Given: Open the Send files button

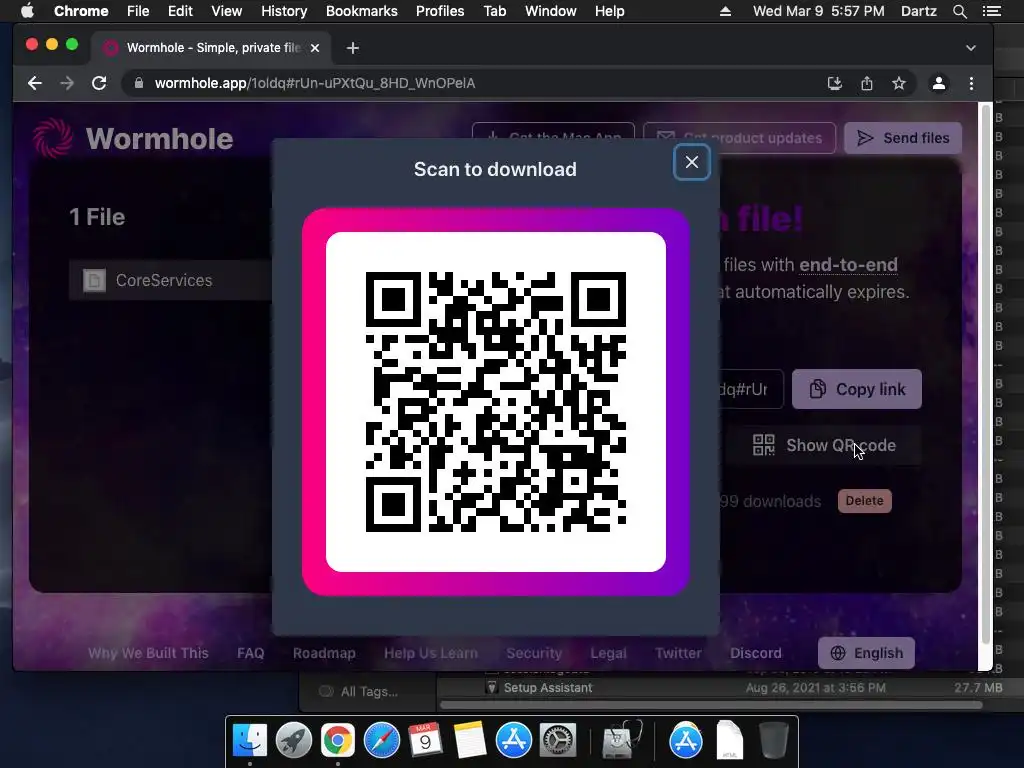Looking at the screenshot, I should click(903, 138).
